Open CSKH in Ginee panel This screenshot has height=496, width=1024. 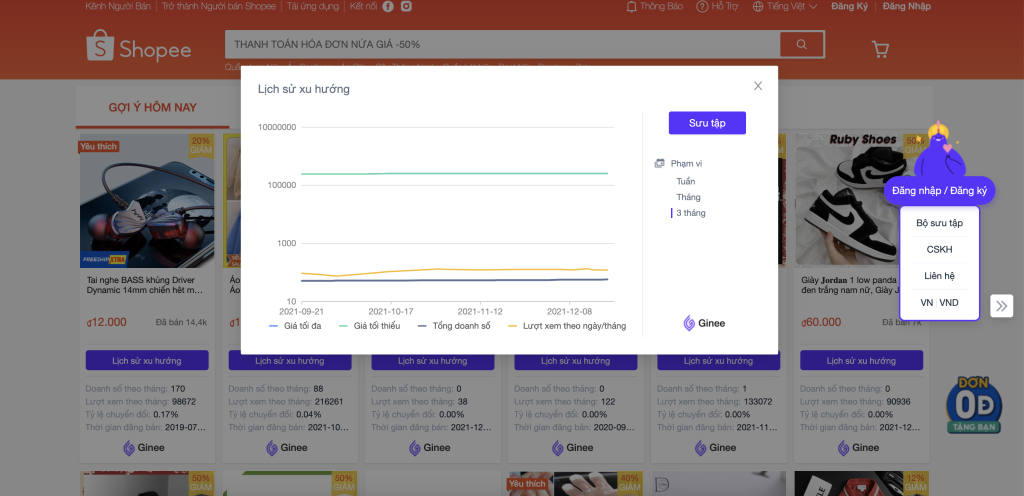click(939, 249)
